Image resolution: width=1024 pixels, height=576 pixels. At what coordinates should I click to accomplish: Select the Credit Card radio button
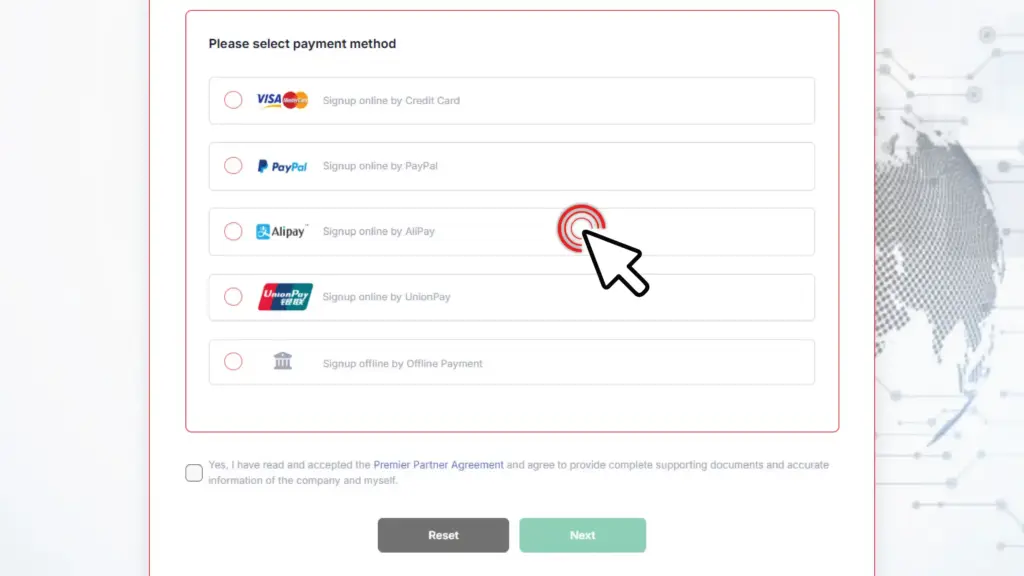[x=233, y=100]
